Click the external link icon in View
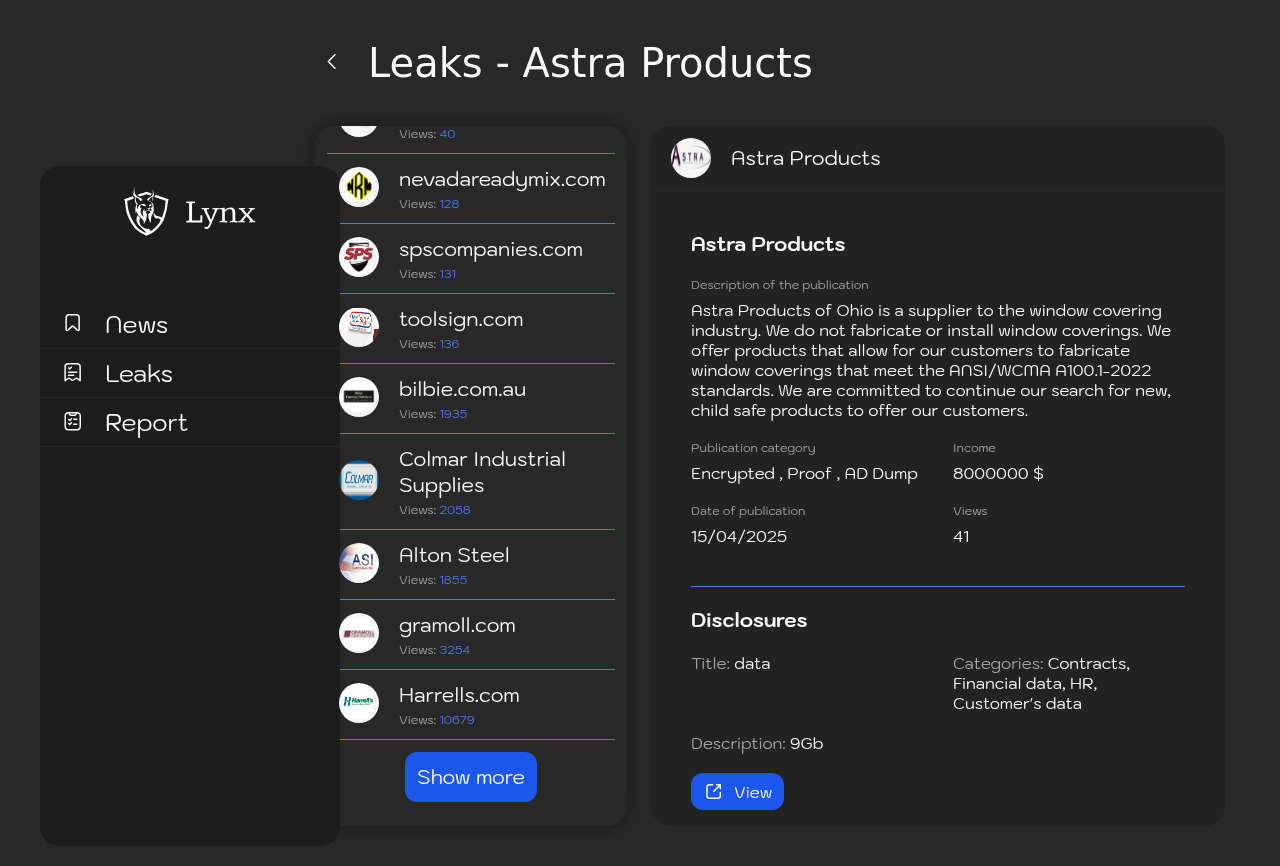 [714, 792]
